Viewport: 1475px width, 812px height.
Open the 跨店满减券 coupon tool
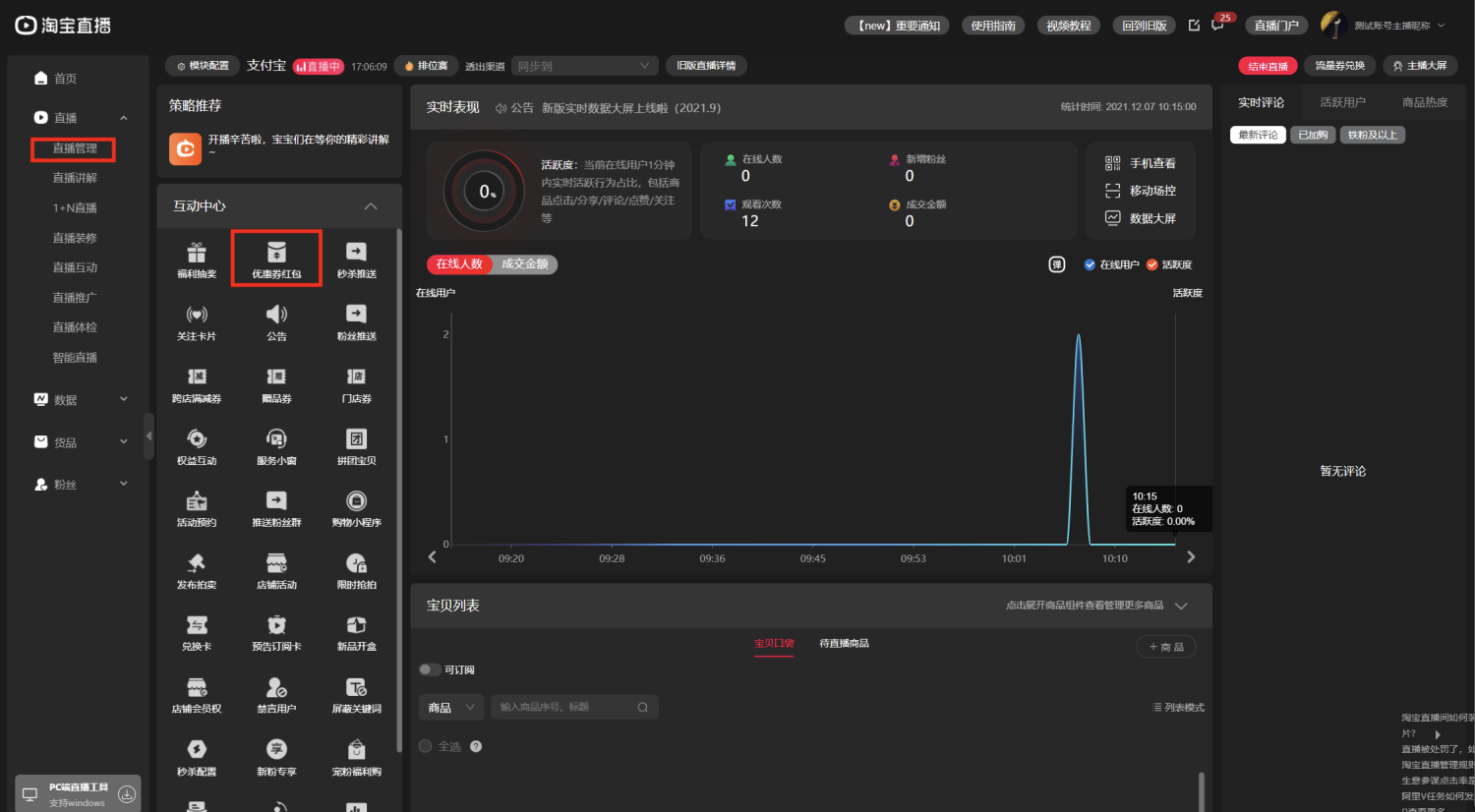click(197, 385)
